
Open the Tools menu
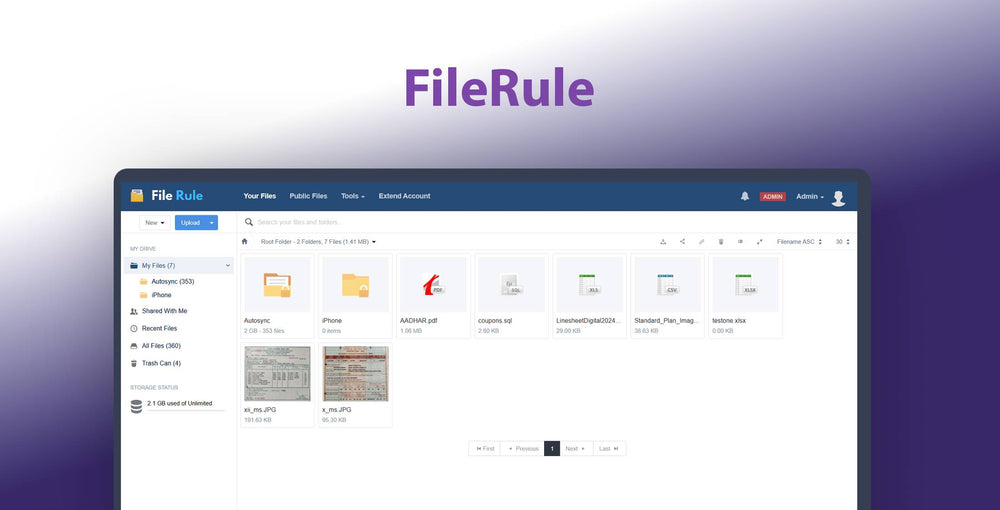pos(352,196)
